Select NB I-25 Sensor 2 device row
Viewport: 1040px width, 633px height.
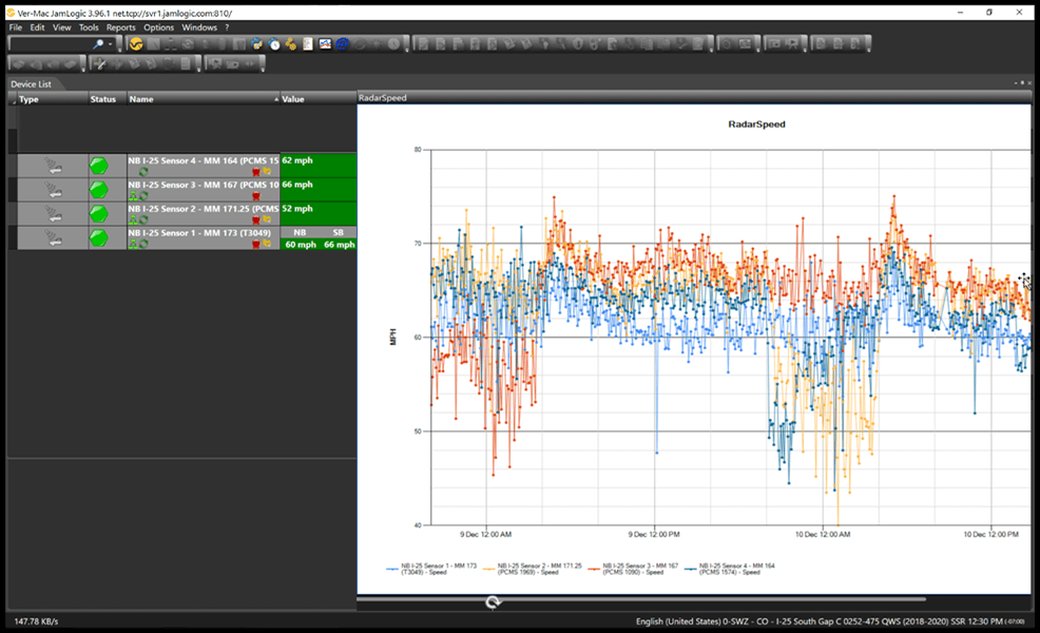point(200,210)
